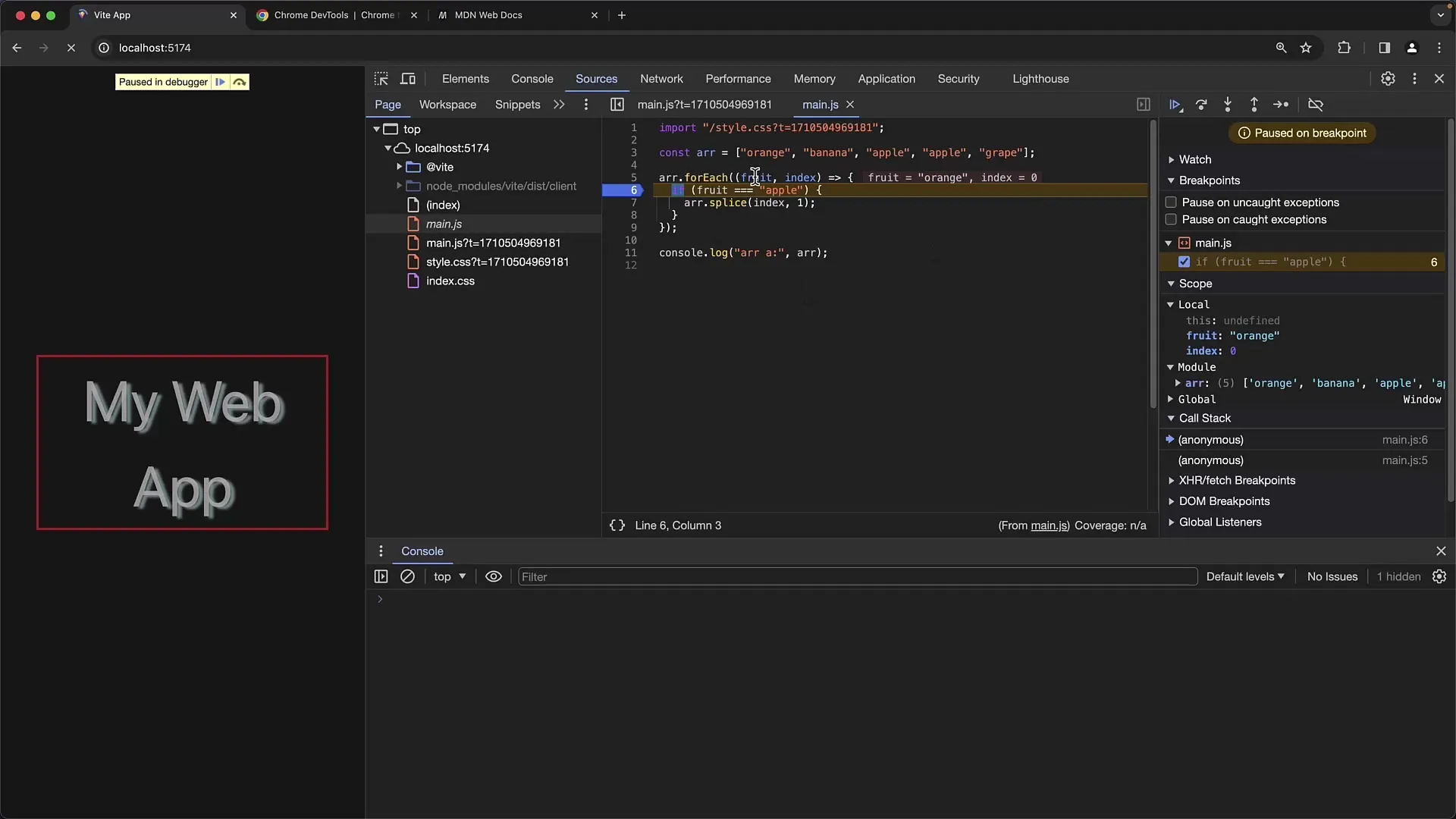Collapse the Scope section
The width and height of the screenshot is (1456, 819).
[1194, 284]
